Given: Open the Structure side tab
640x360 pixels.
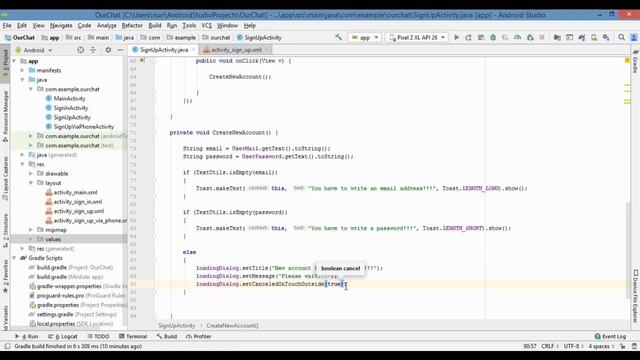Looking at the screenshot, I should click(5, 230).
